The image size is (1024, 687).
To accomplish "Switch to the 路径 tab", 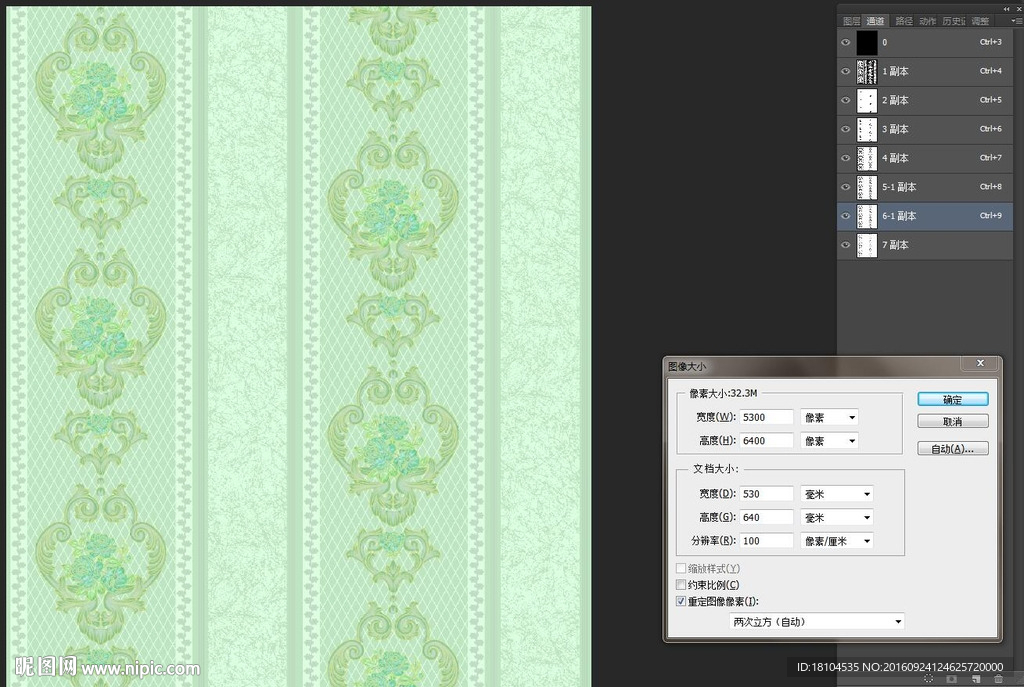I will 904,21.
